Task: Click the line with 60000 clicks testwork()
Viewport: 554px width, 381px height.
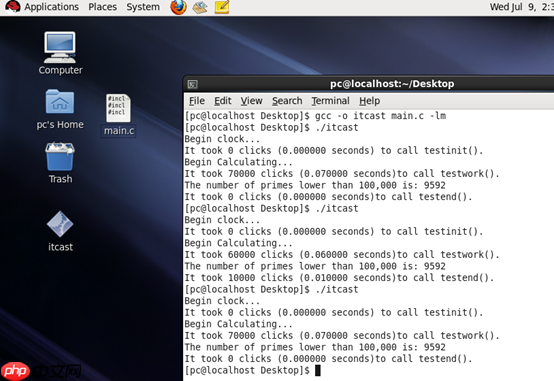Action: [342, 254]
